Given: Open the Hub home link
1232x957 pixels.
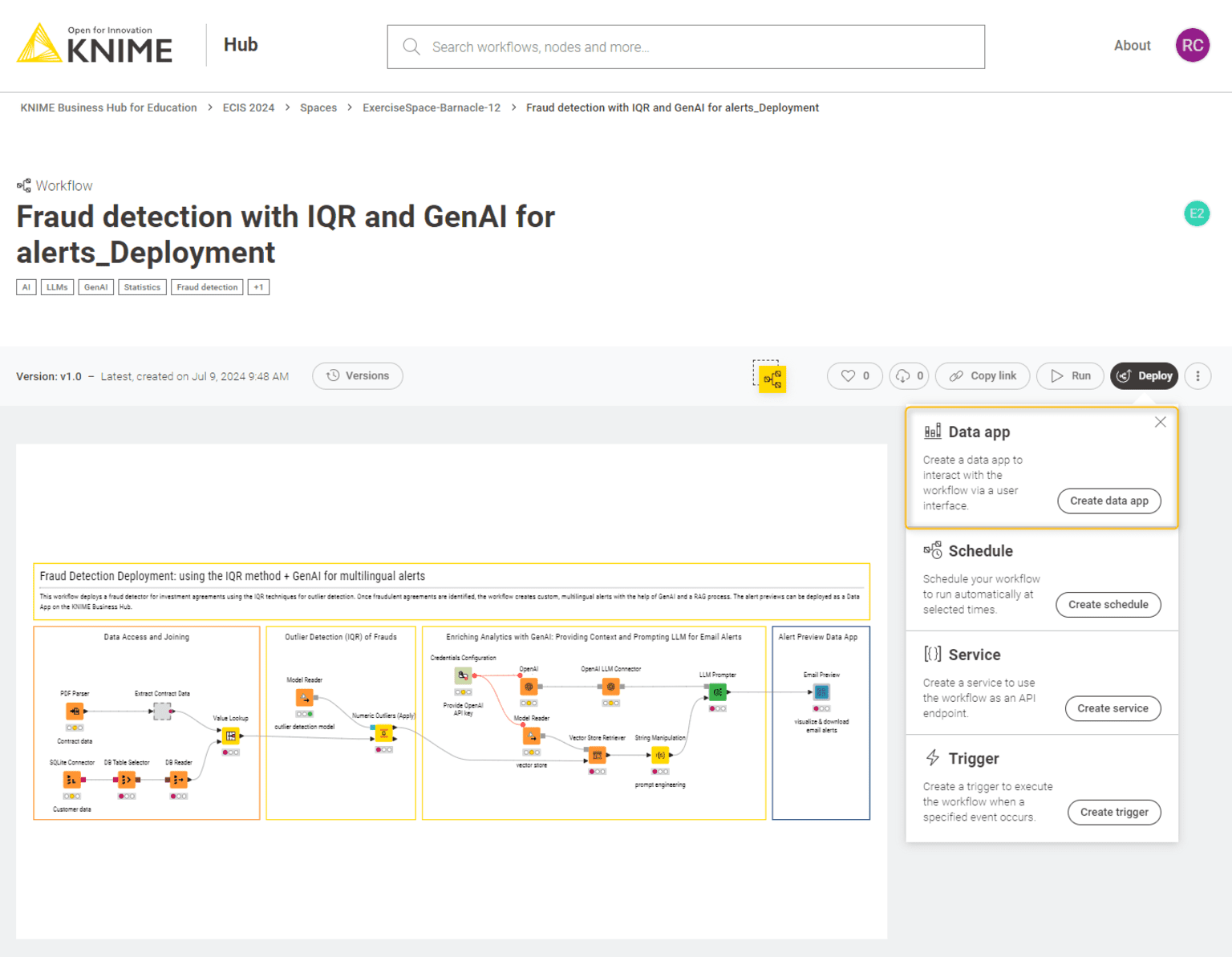Looking at the screenshot, I should click(x=241, y=45).
